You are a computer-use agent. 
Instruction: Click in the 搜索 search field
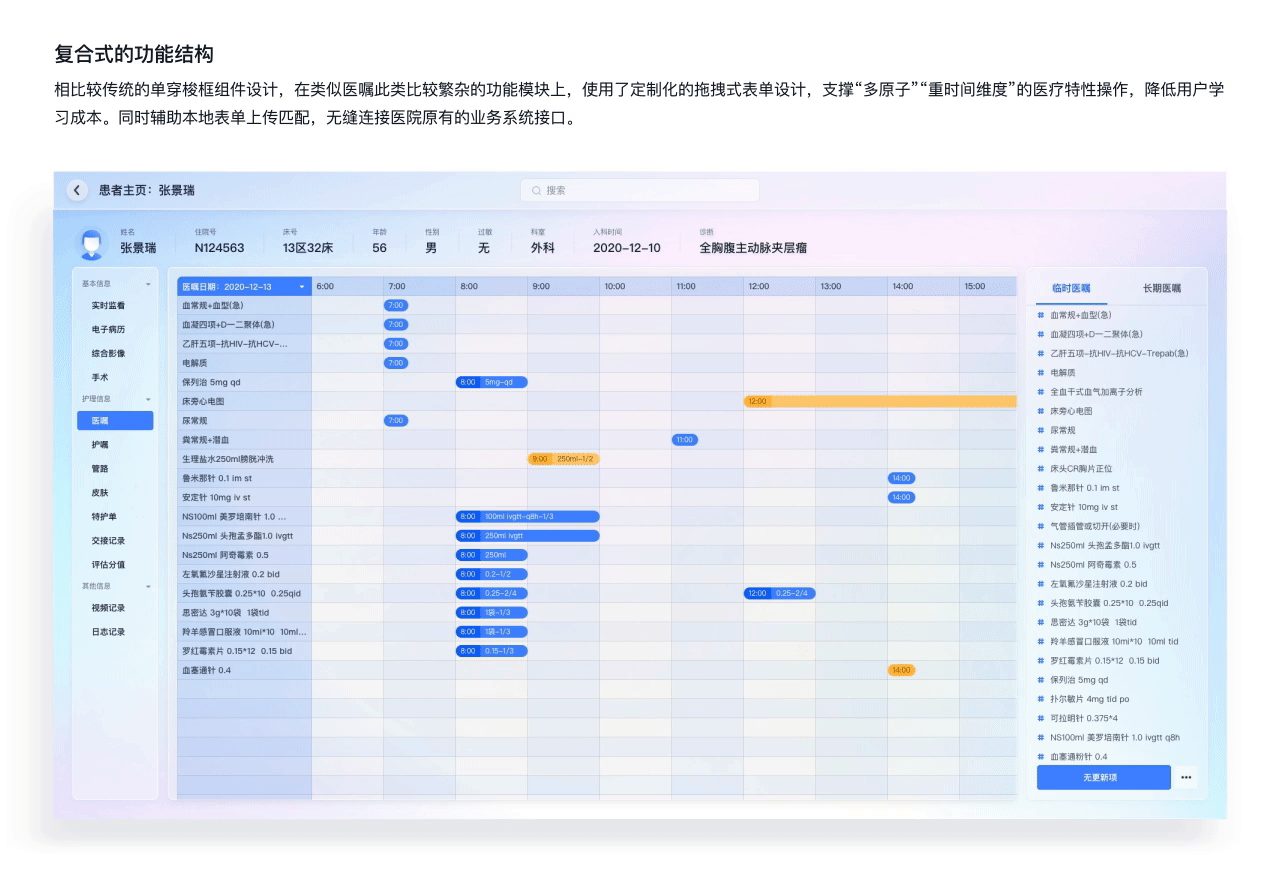(640, 190)
